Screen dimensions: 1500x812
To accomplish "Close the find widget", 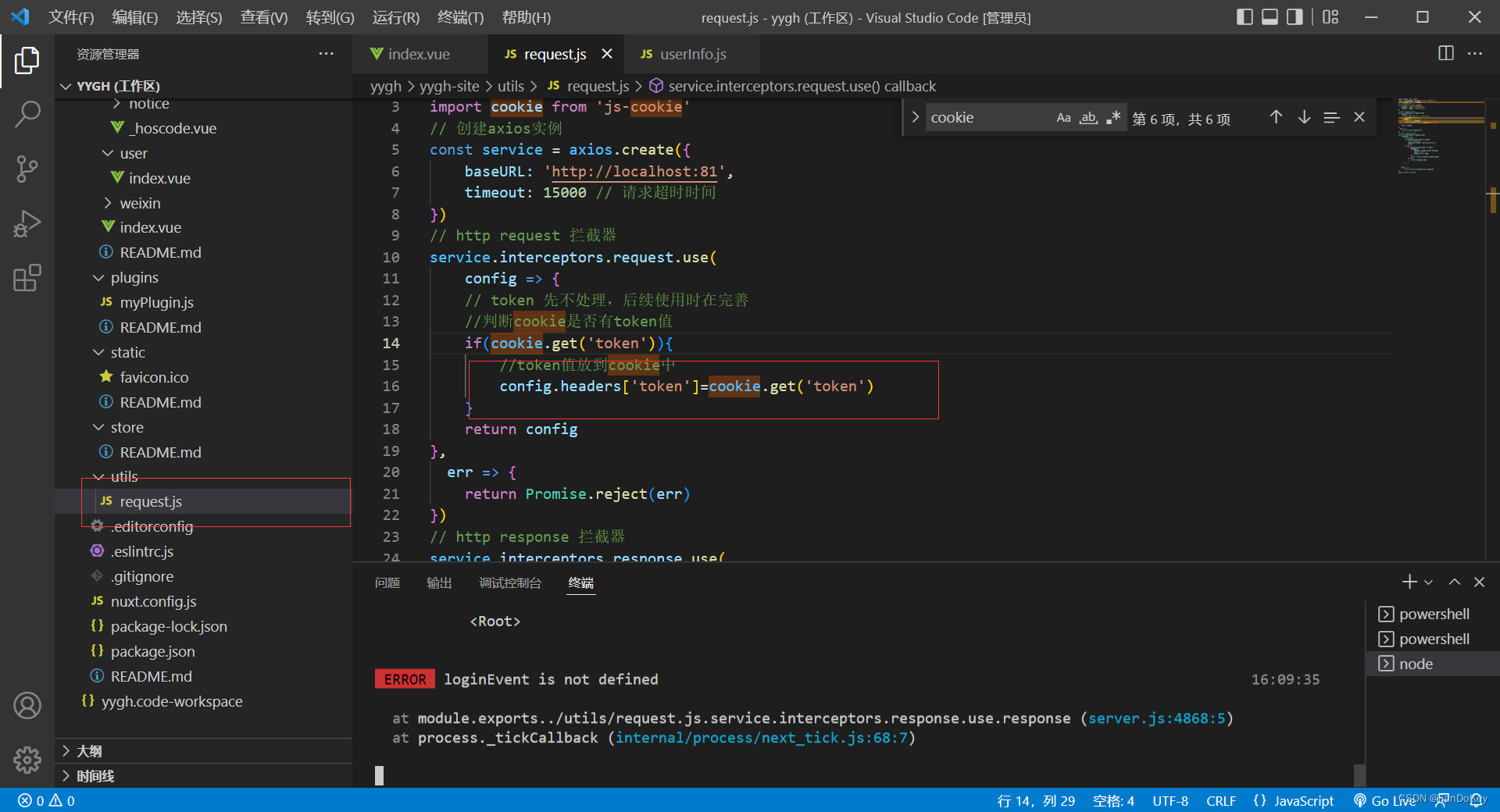I will 1359,117.
